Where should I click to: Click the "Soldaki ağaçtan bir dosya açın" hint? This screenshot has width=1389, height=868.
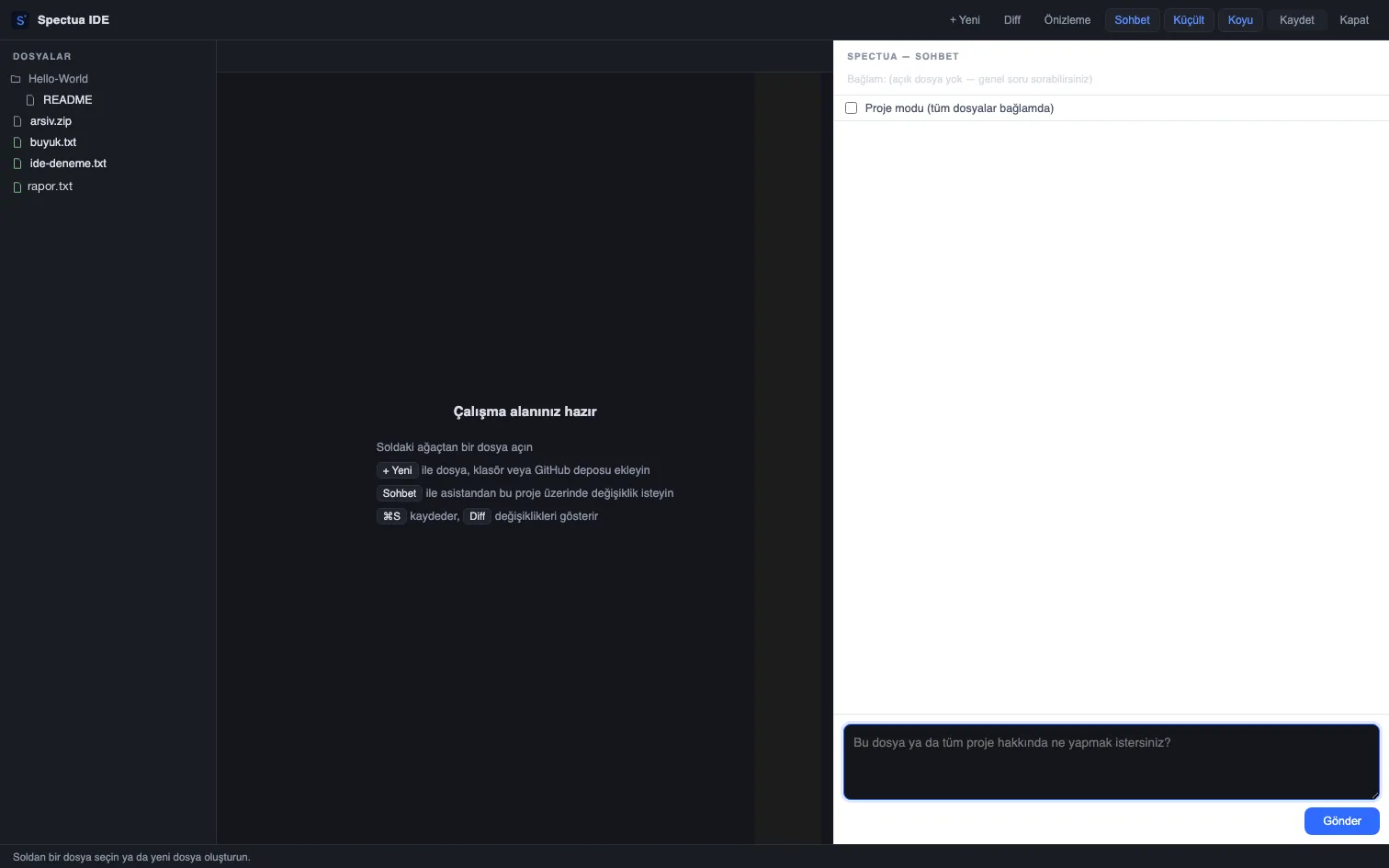click(x=455, y=447)
